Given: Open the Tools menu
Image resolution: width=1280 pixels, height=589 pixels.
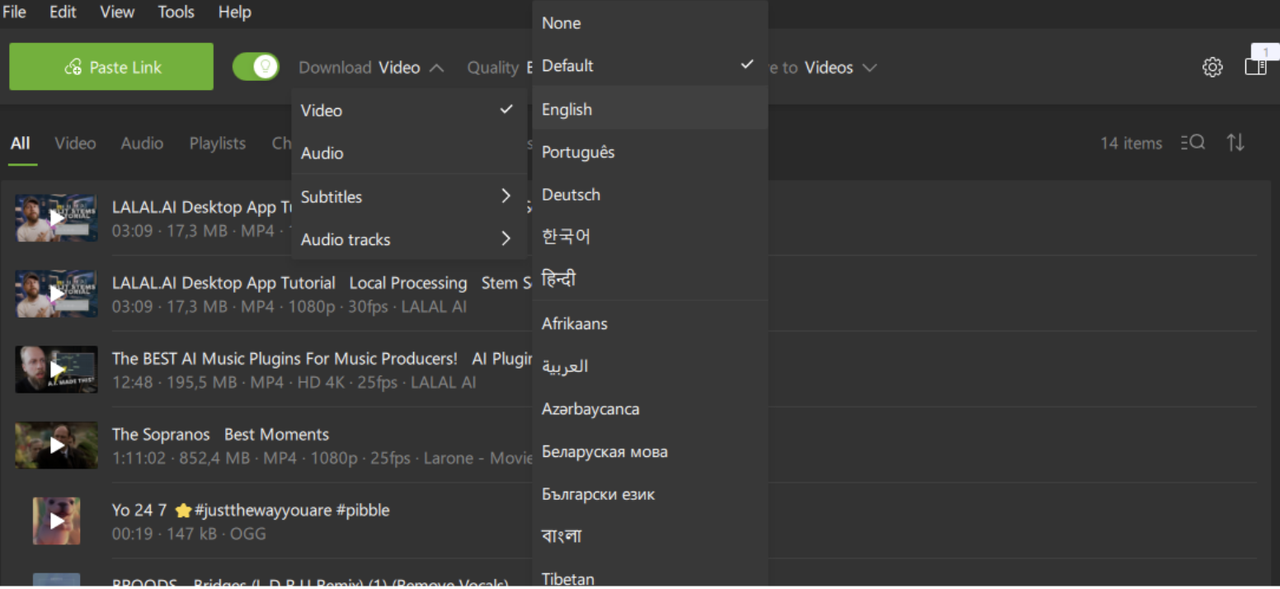Looking at the screenshot, I should pyautogui.click(x=176, y=12).
